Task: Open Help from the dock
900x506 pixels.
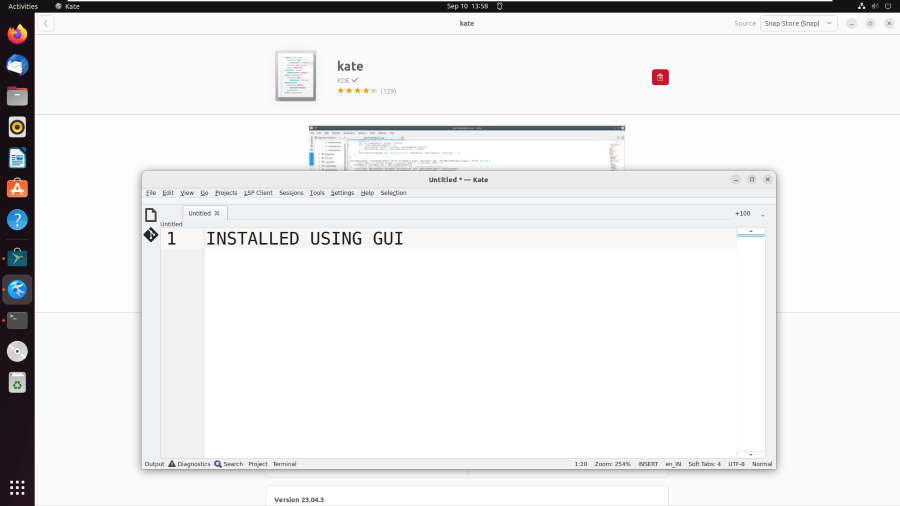Action: (x=17, y=220)
